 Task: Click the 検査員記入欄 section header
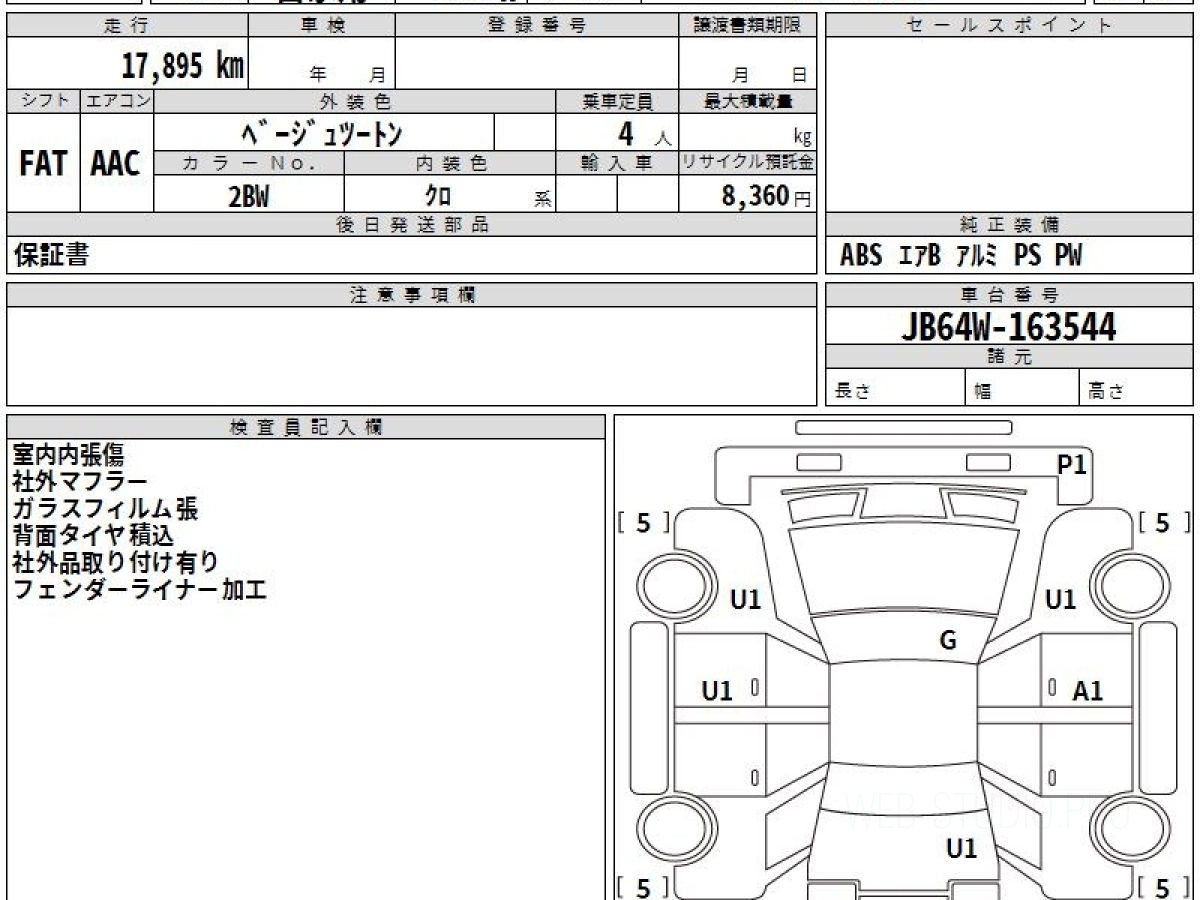306,427
